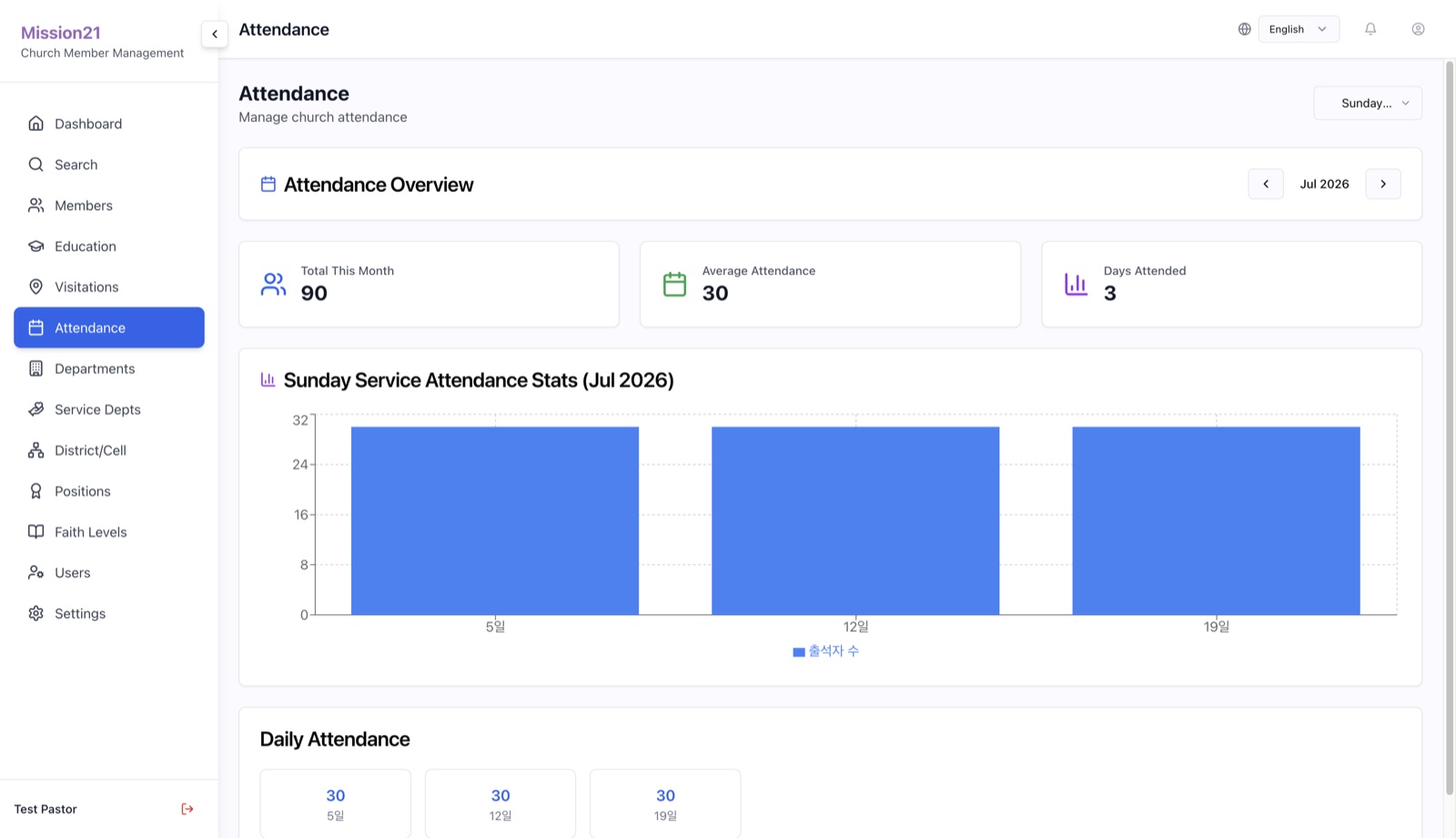The image size is (1456, 838).
Task: Click the District/Cell network icon
Action: tap(35, 450)
